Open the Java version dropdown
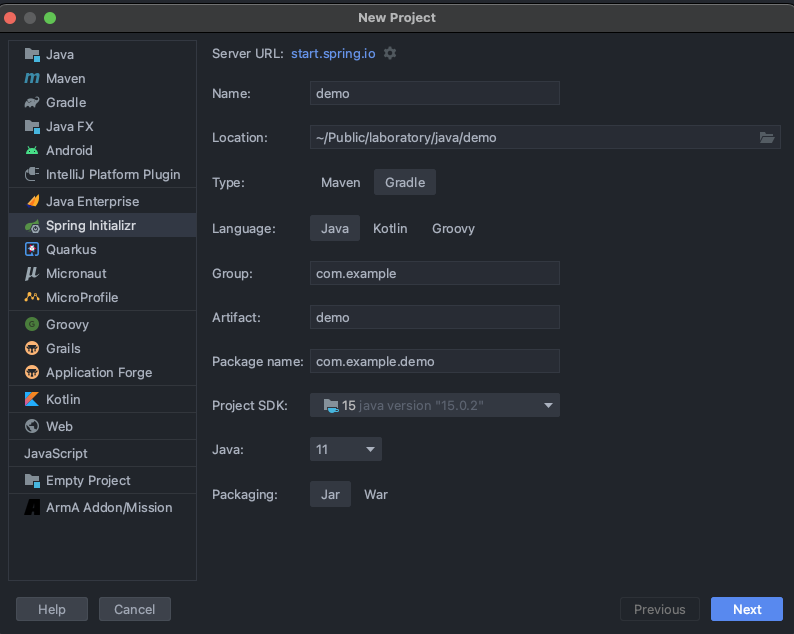 pos(346,449)
